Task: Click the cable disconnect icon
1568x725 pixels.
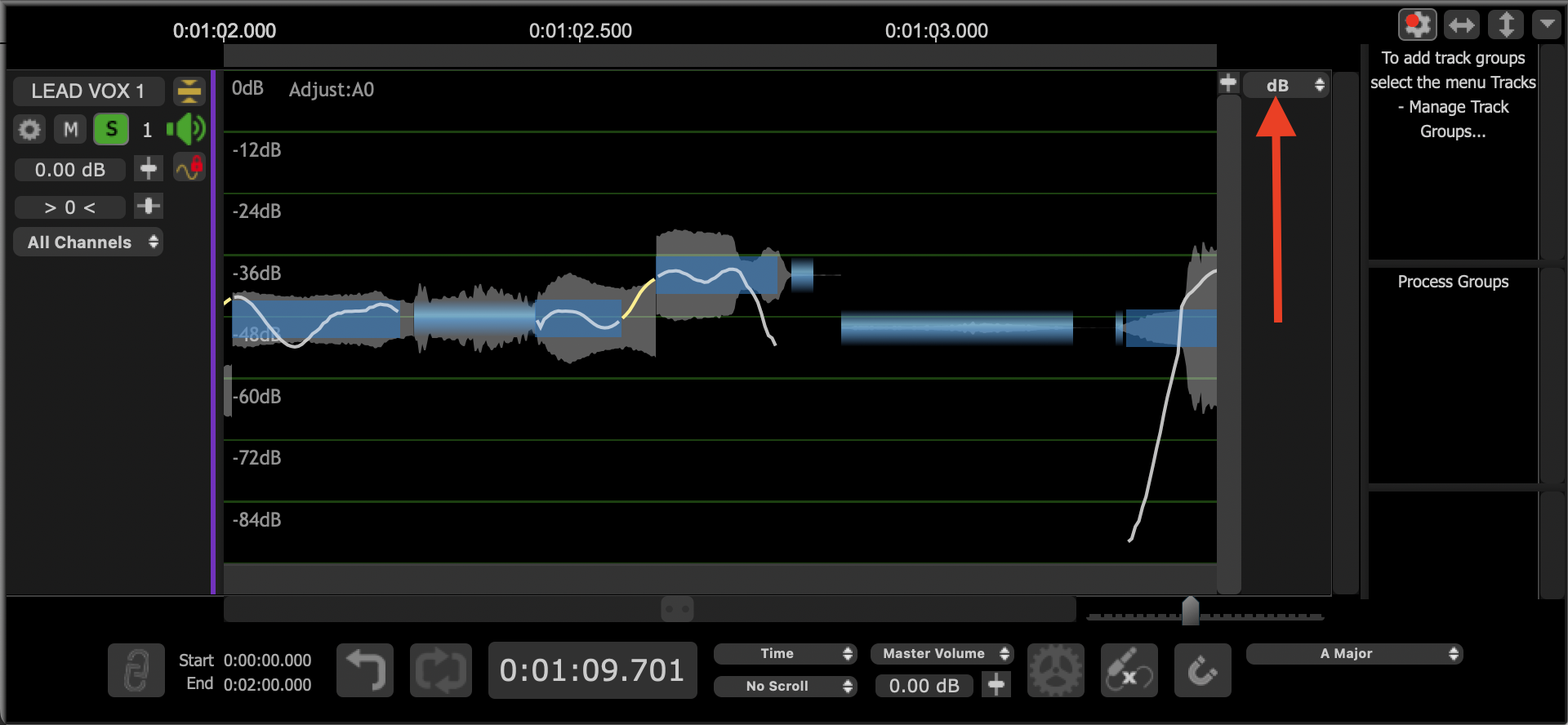Action: tap(1129, 670)
